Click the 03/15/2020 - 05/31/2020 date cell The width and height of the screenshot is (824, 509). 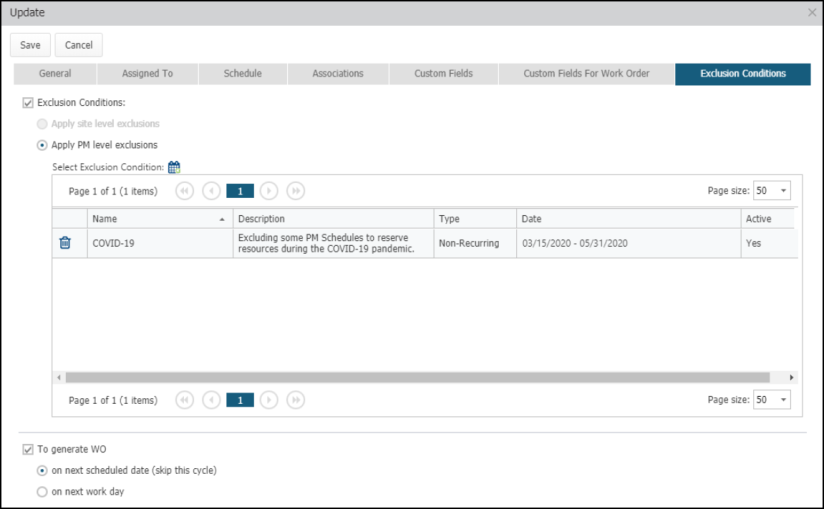click(x=629, y=243)
